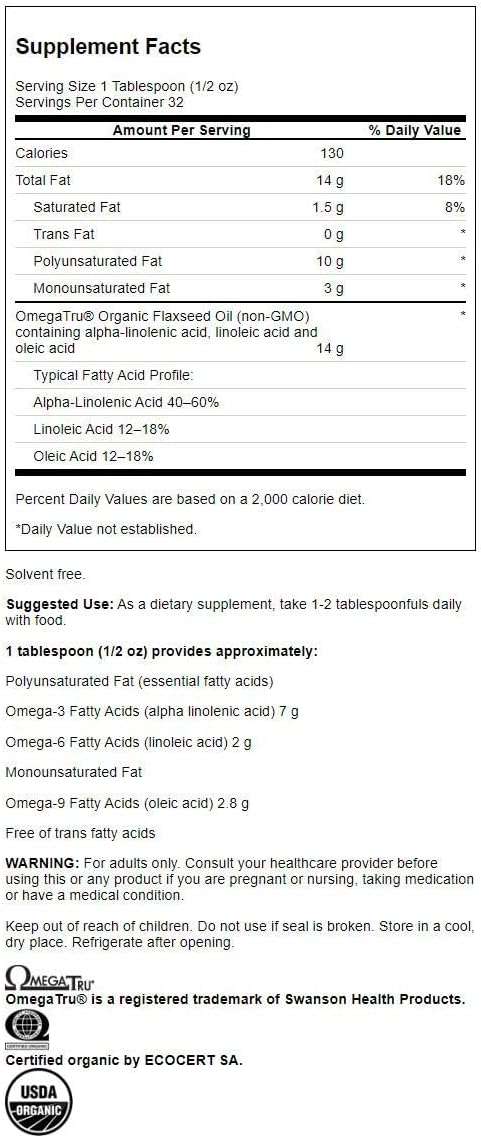Select the Saturated Fat row

point(240,208)
